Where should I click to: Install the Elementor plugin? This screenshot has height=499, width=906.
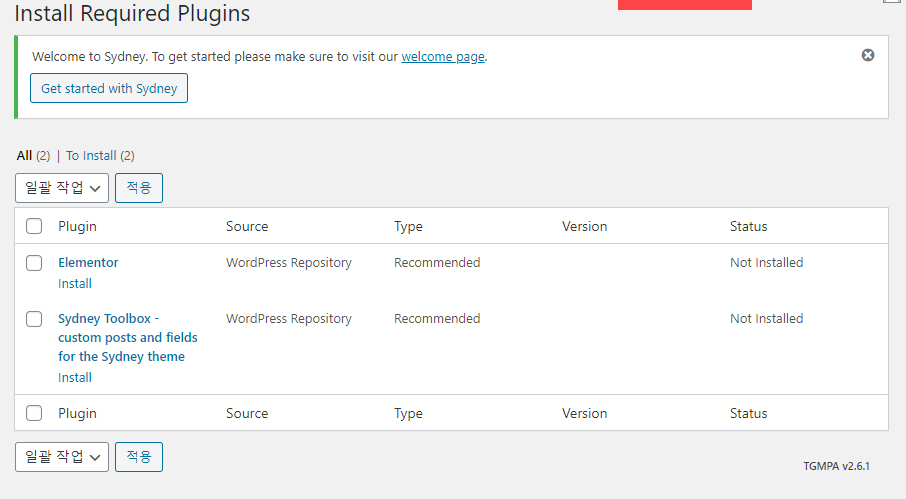pyautogui.click(x=75, y=284)
